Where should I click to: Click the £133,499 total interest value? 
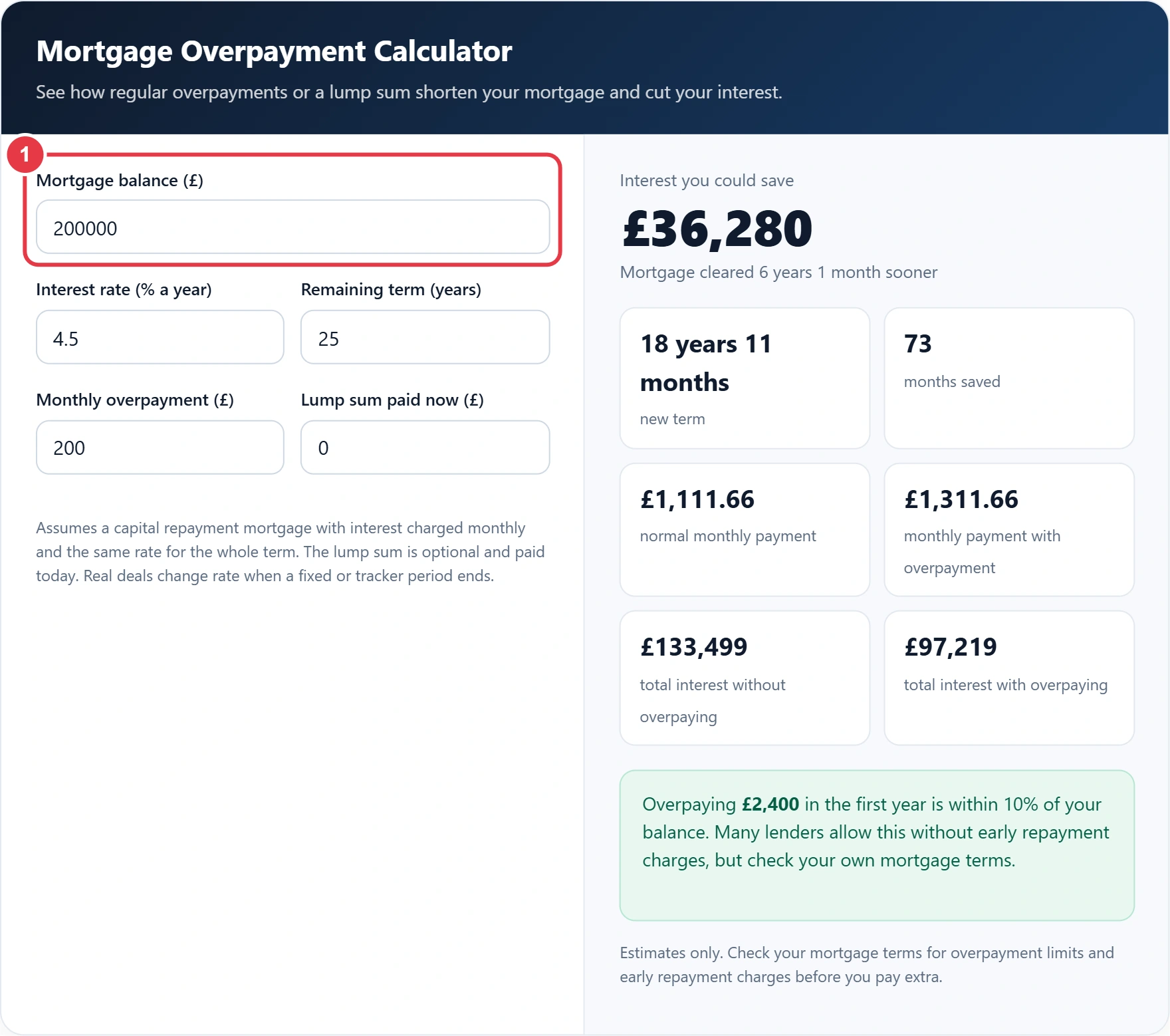[694, 647]
